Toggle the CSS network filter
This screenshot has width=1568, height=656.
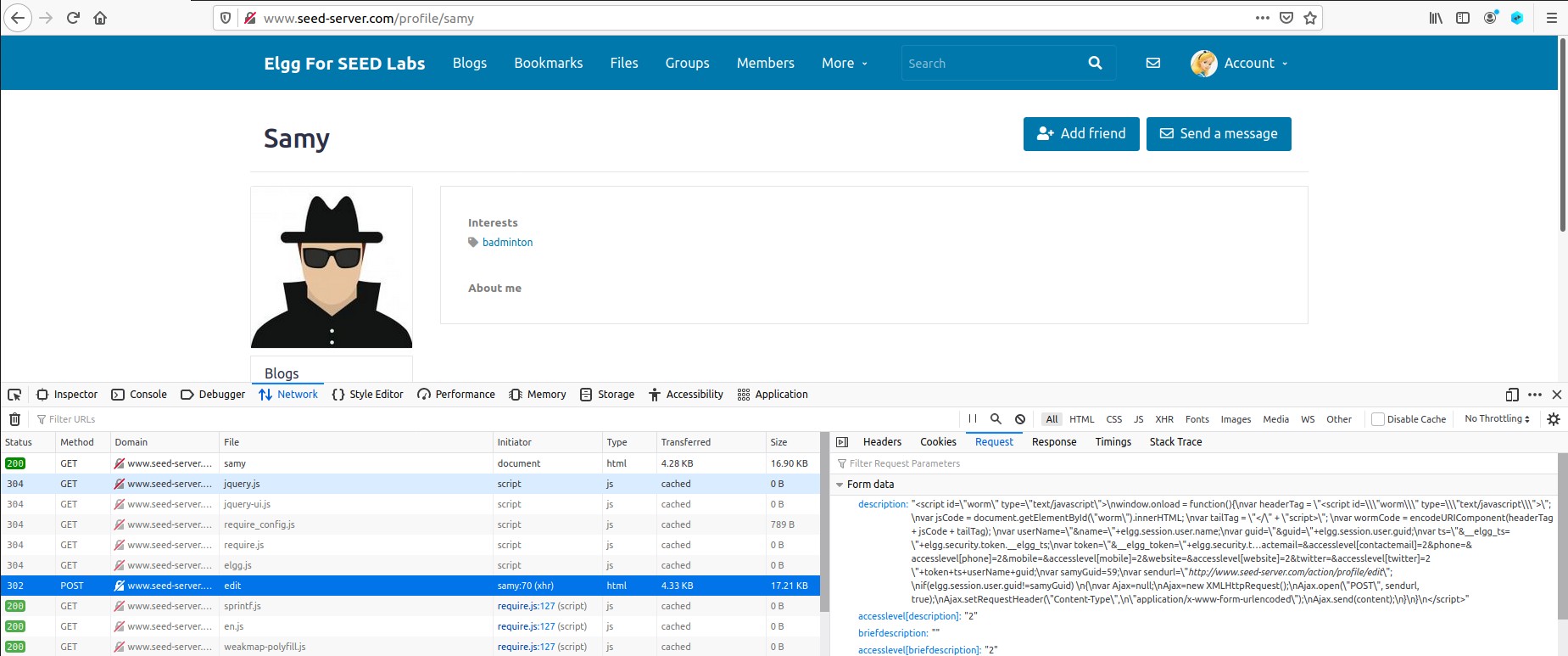click(x=1114, y=419)
